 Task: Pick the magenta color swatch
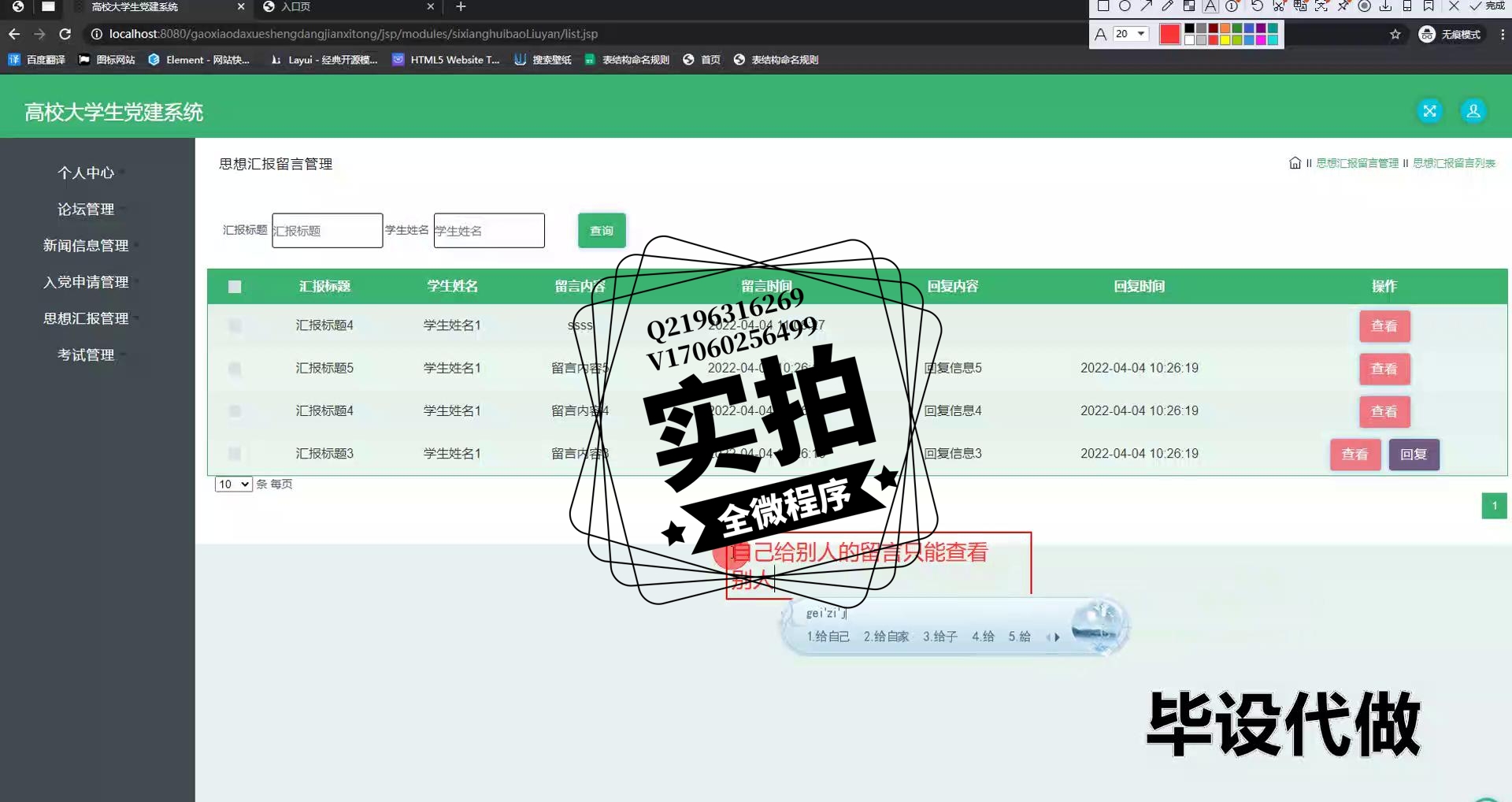pos(1261,39)
